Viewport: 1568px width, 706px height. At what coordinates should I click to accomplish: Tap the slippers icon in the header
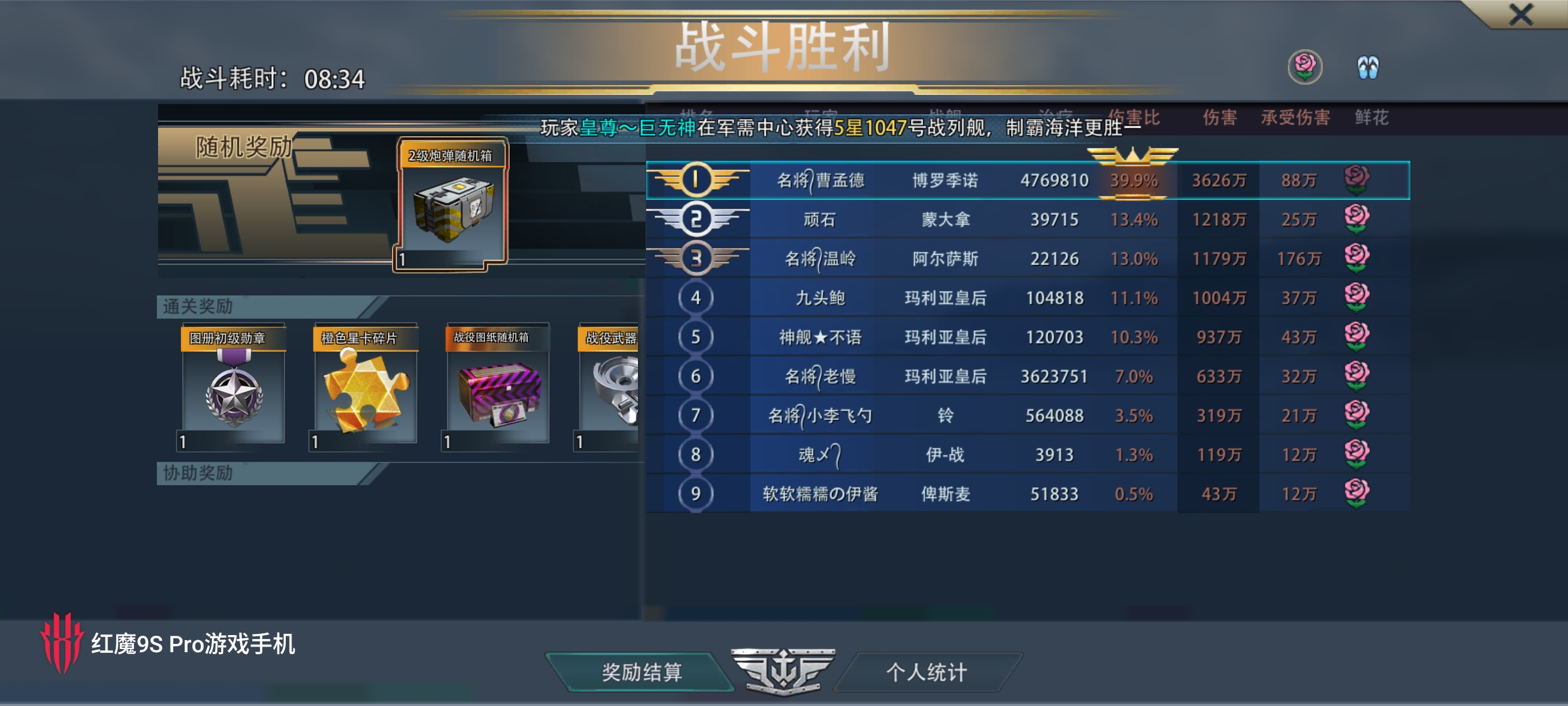tap(1368, 67)
